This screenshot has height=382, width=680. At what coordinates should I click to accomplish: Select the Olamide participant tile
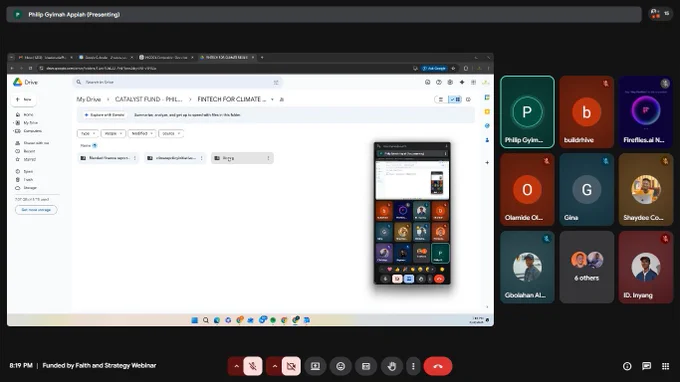click(527, 189)
